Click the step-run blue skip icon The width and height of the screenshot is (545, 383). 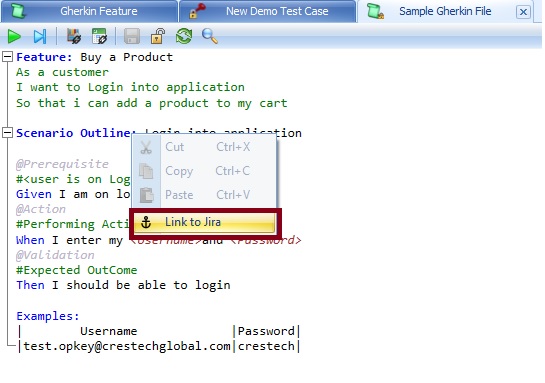40,36
